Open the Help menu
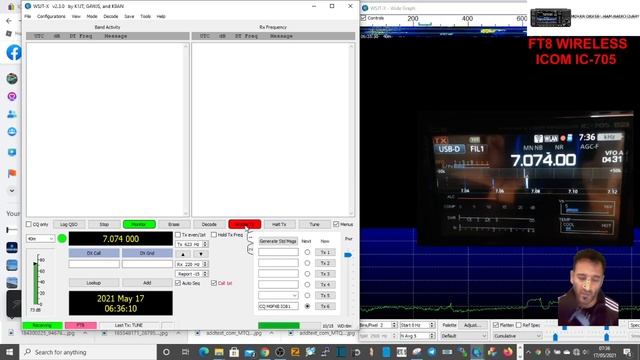The height and width of the screenshot is (360, 640). [x=161, y=16]
